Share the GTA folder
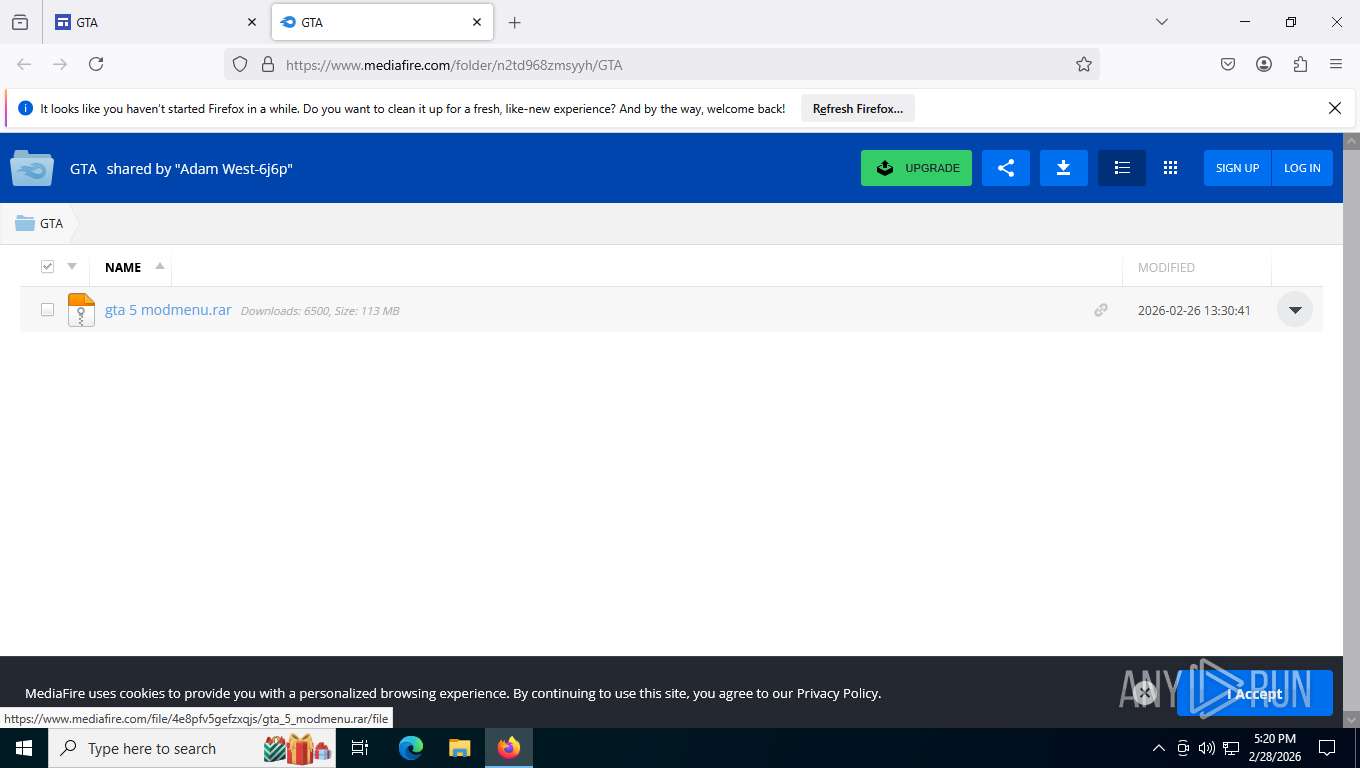Screen dimensions: 1360x768 point(1006,168)
